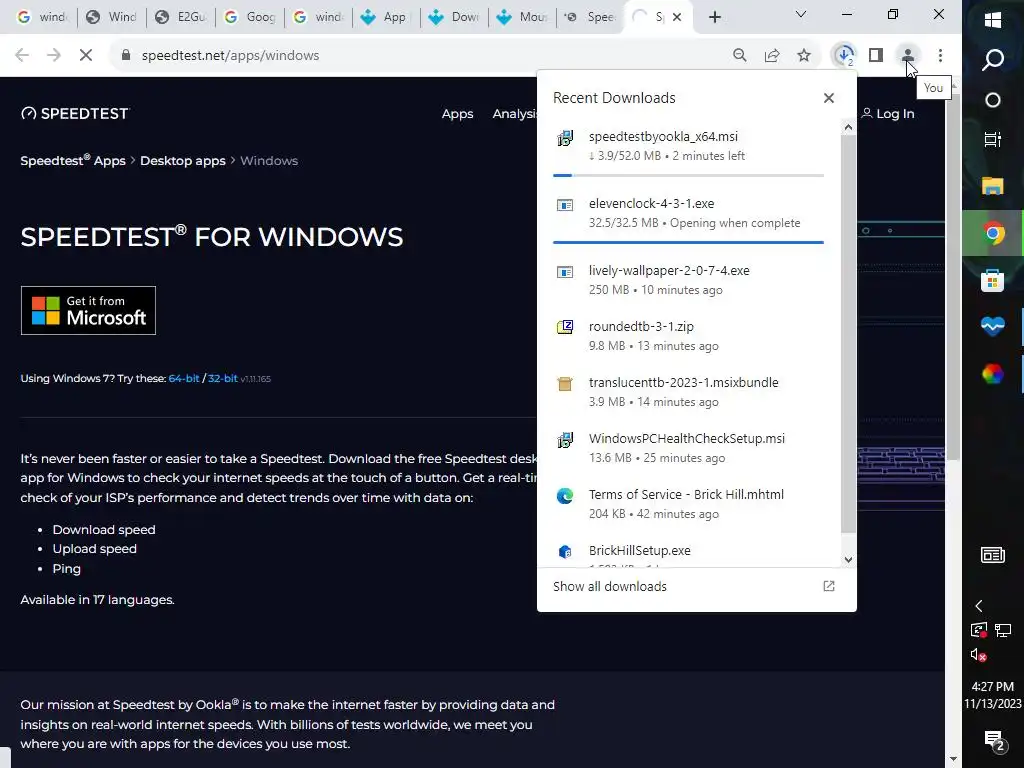Image resolution: width=1024 pixels, height=768 pixels.
Task: Open the Apps menu on Speedtest
Action: (457, 114)
